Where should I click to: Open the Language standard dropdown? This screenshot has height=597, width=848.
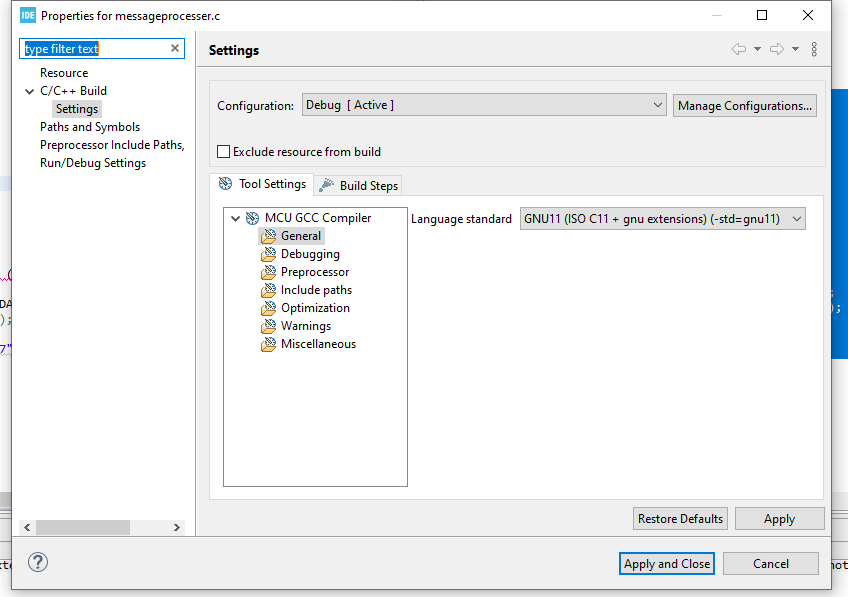[x=663, y=219]
